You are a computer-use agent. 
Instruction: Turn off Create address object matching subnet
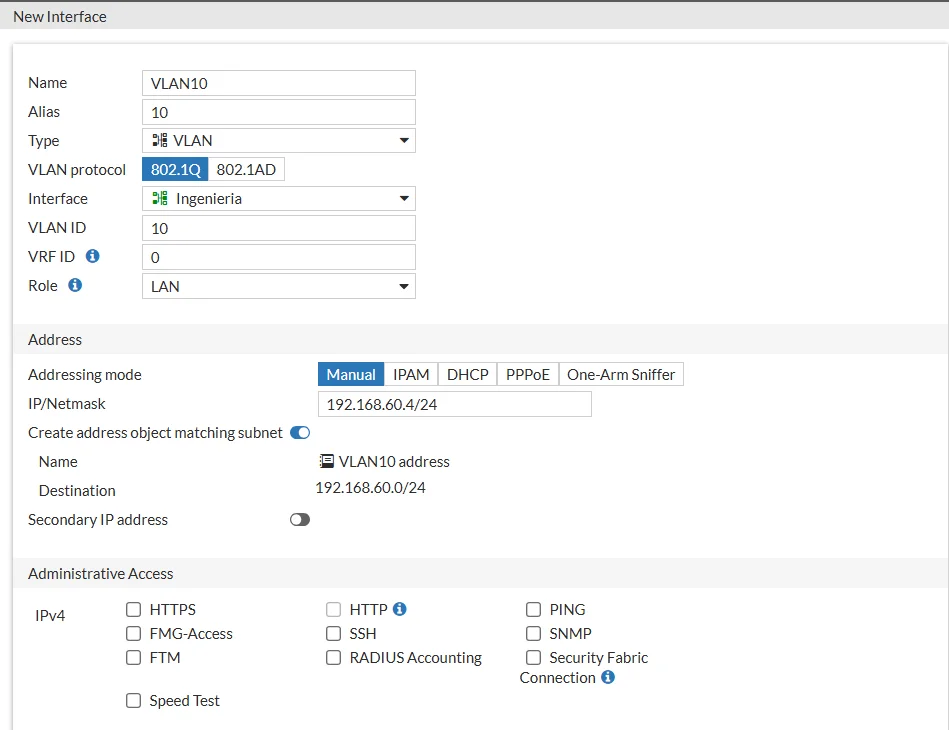[x=300, y=432]
